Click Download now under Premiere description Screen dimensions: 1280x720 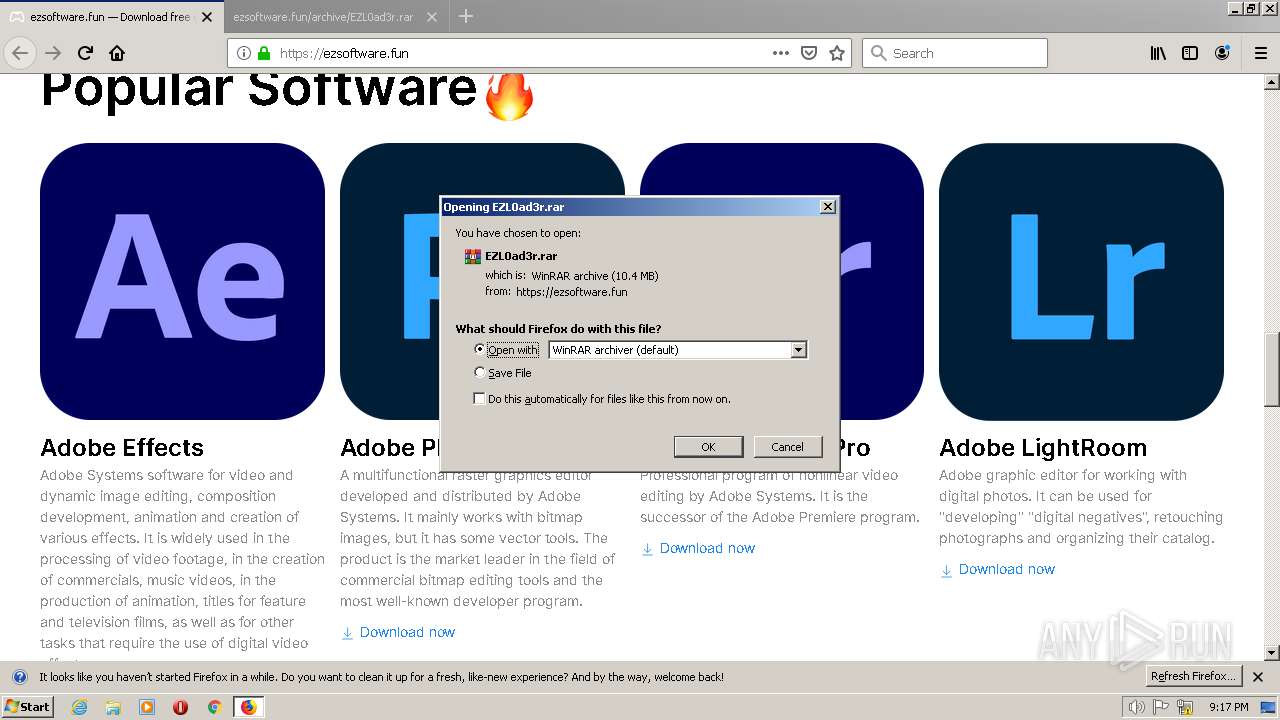(x=707, y=549)
